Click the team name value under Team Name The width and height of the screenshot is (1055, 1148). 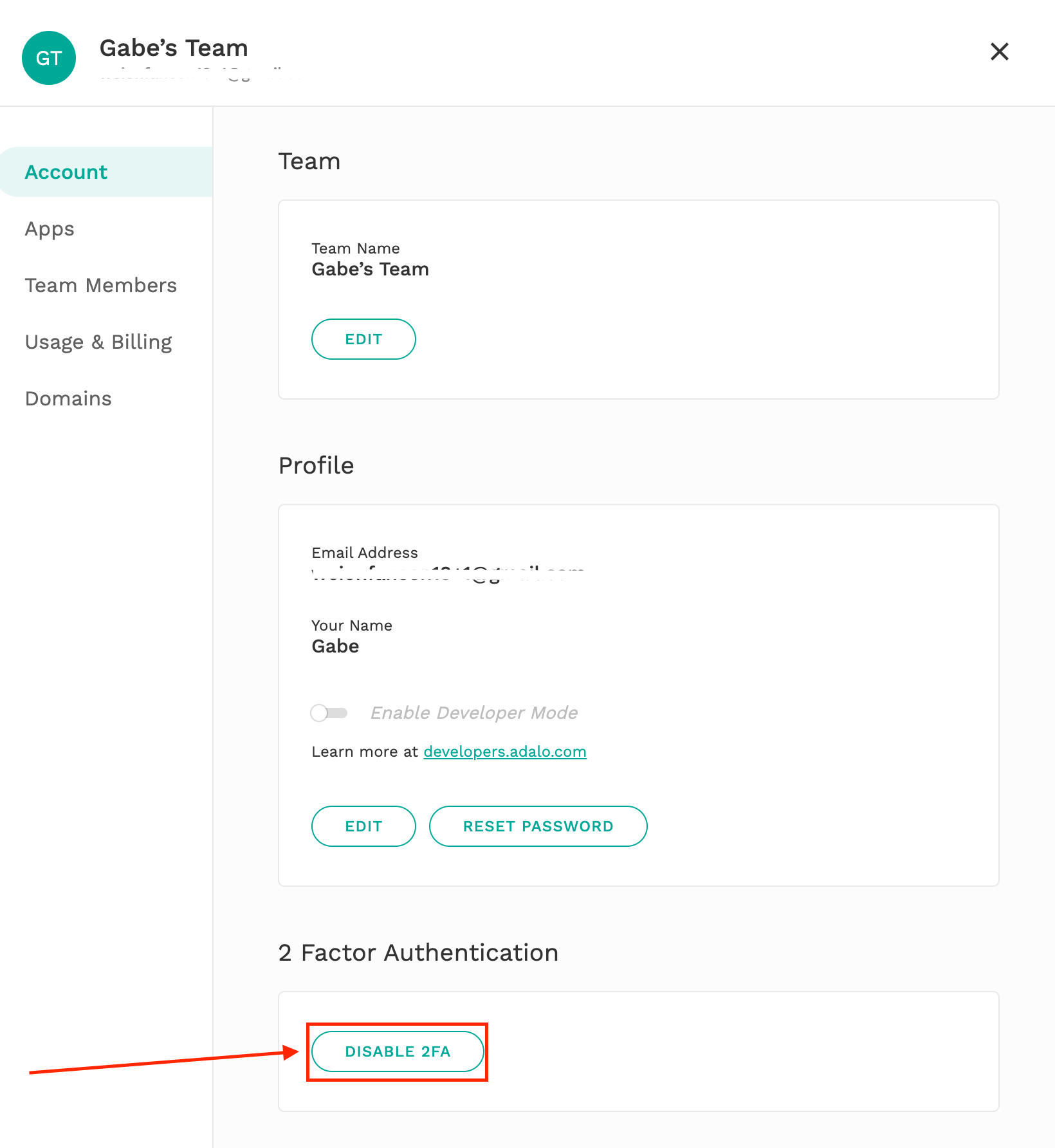(370, 270)
